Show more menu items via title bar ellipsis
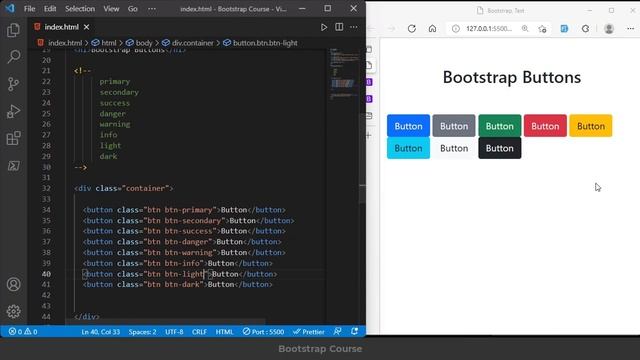The width and height of the screenshot is (640, 360). (152, 9)
